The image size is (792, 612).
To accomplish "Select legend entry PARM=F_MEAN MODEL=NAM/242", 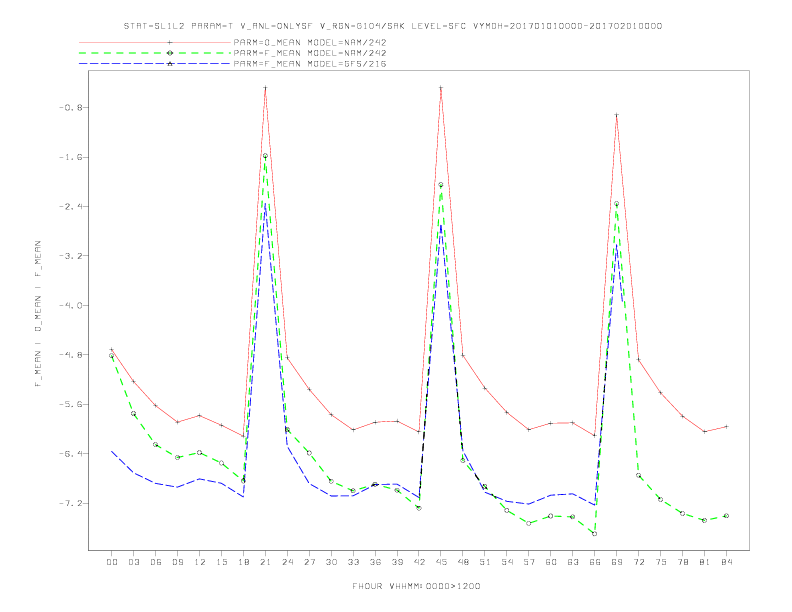I will [310, 53].
